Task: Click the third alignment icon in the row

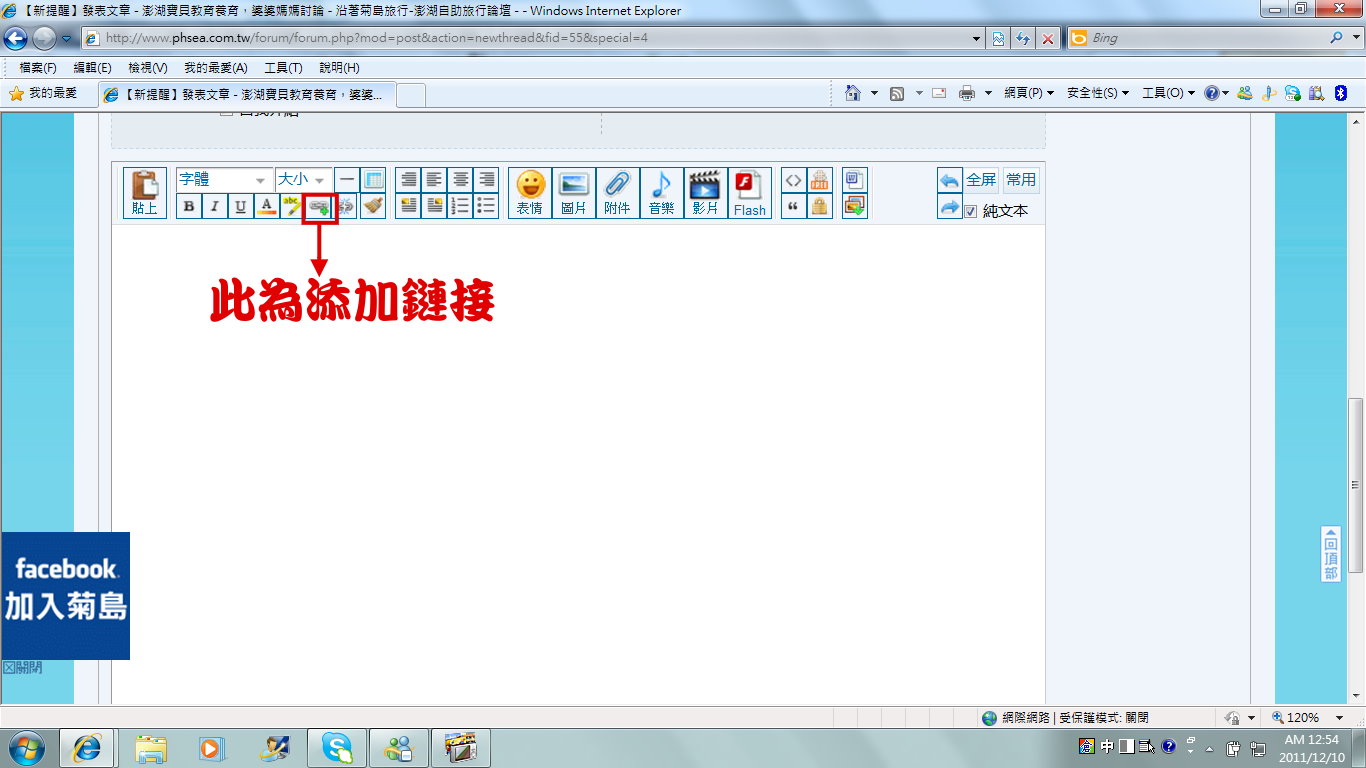Action: (460, 180)
